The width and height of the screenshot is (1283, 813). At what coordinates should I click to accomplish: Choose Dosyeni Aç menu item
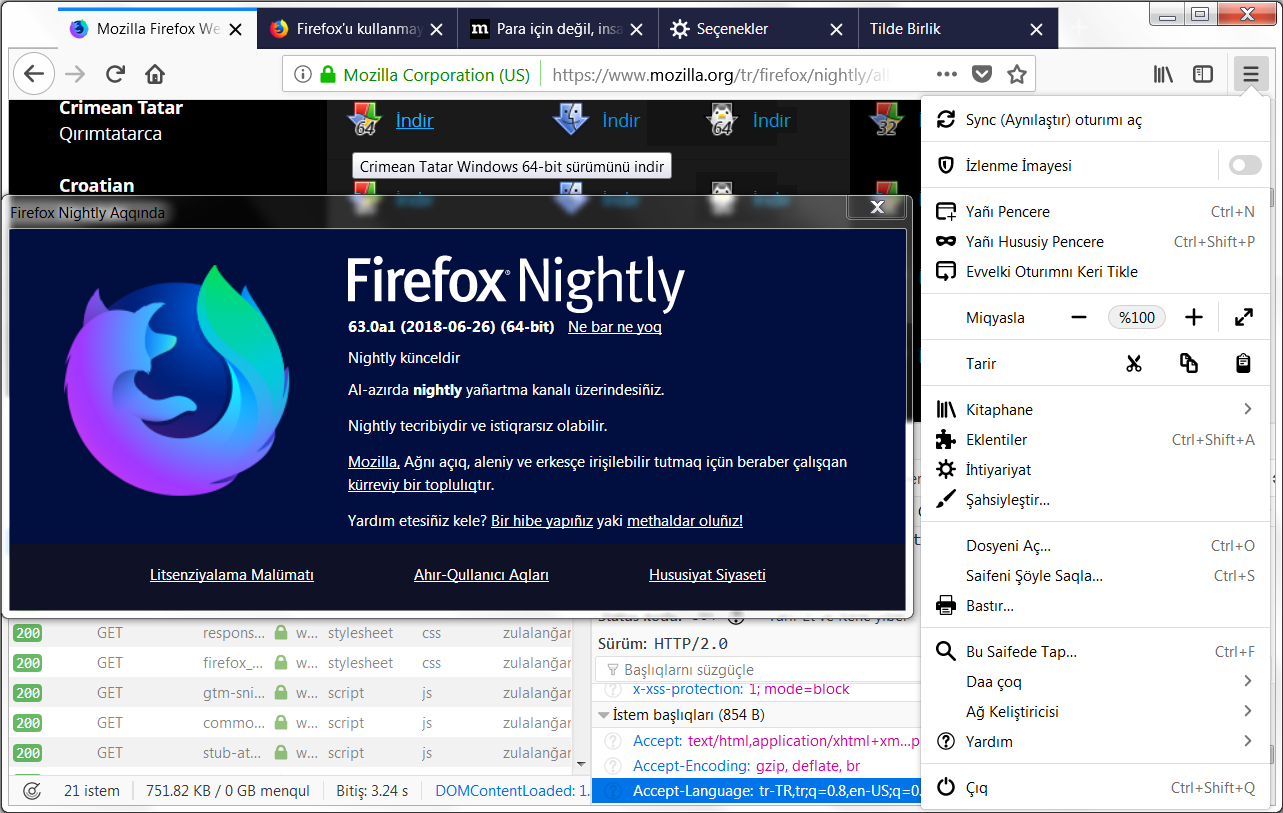click(1097, 546)
